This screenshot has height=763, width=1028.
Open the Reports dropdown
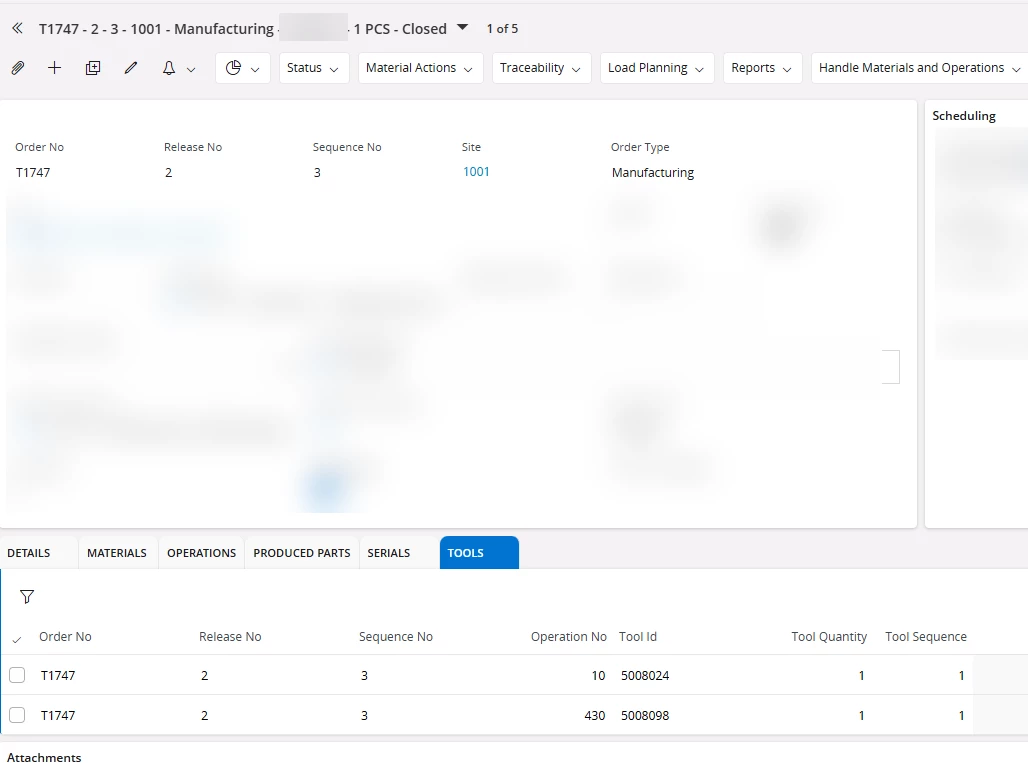pyautogui.click(x=762, y=68)
